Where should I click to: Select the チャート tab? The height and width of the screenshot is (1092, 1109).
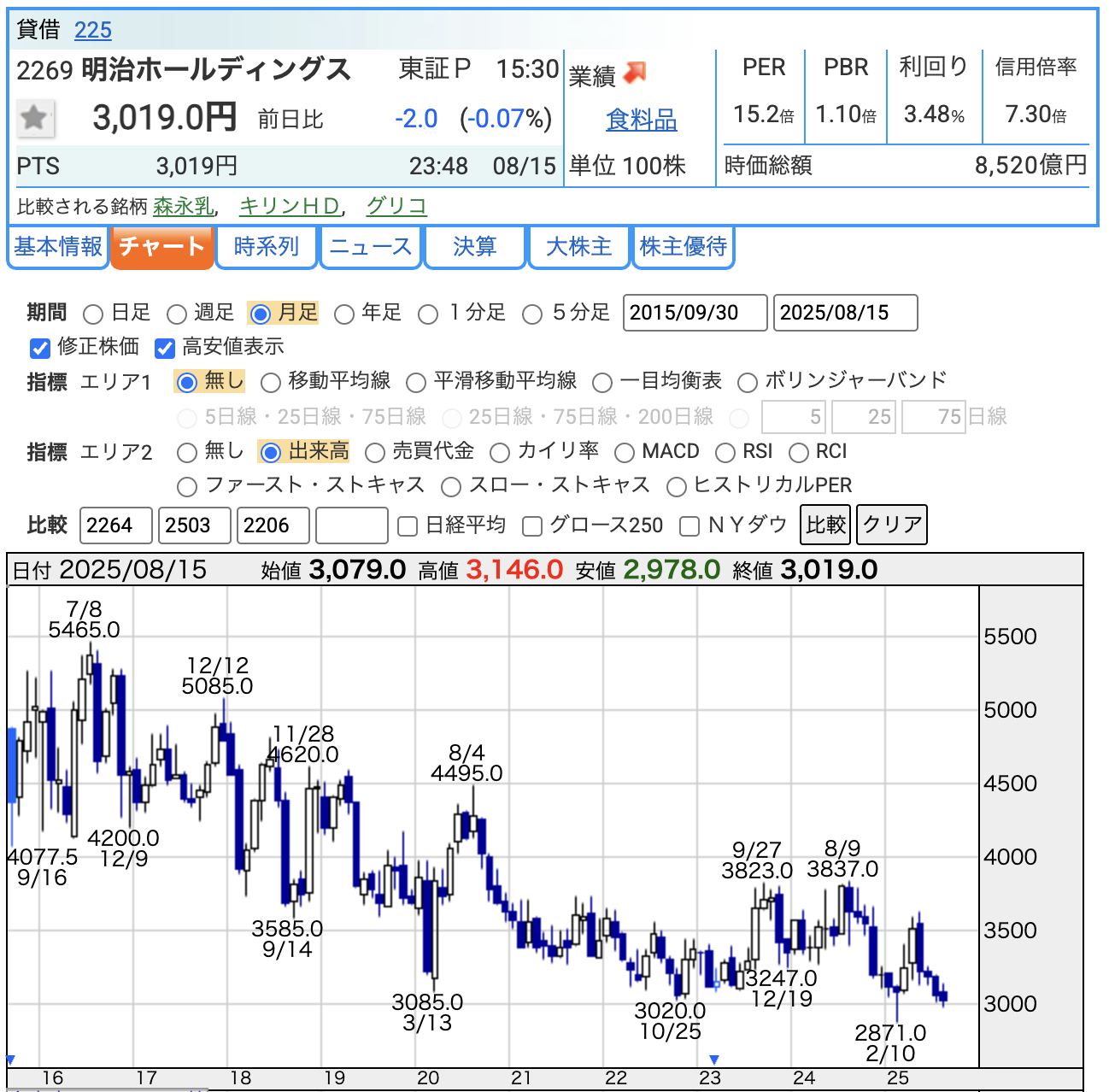(161, 247)
